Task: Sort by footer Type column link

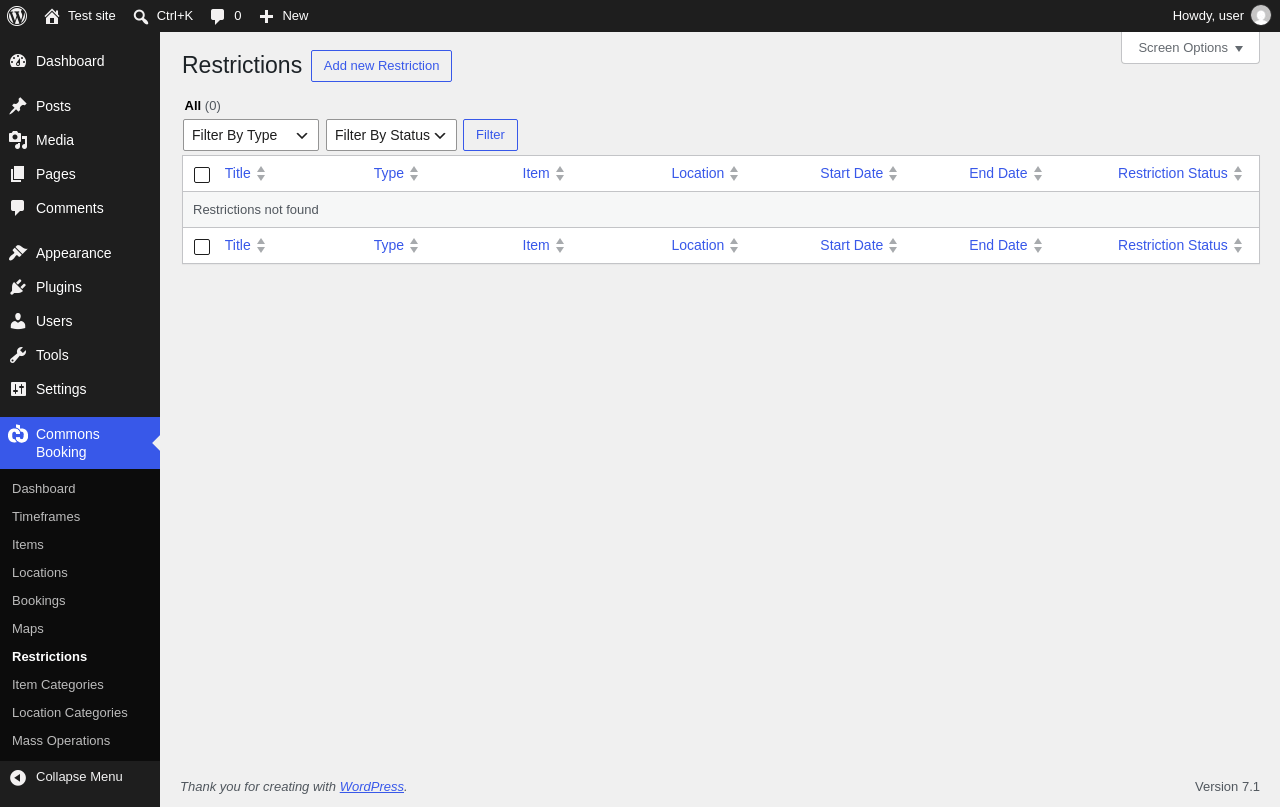Action: click(389, 245)
